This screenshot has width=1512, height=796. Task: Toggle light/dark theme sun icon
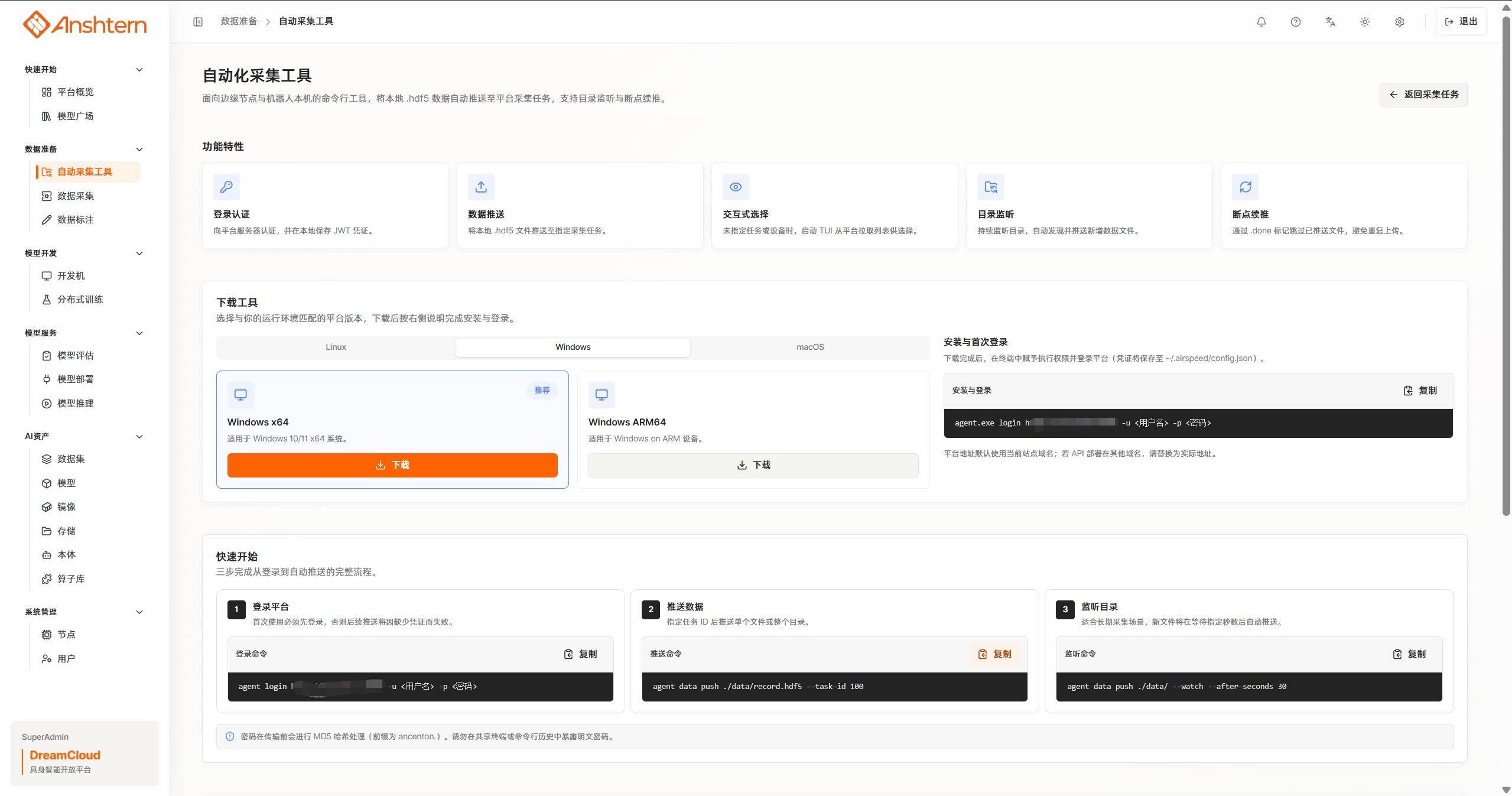click(1364, 22)
